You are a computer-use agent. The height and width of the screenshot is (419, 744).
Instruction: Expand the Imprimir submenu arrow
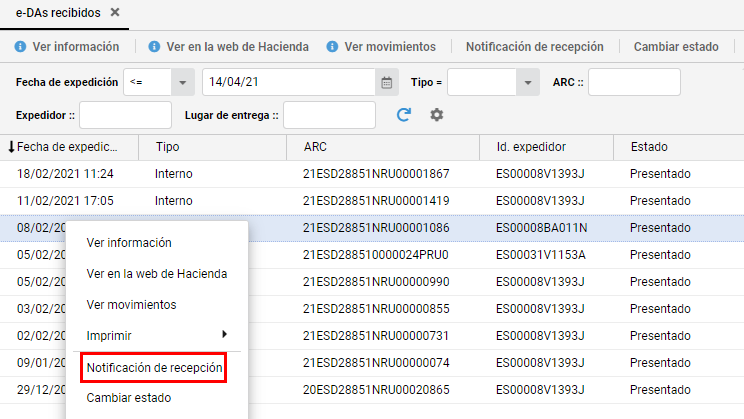point(224,335)
